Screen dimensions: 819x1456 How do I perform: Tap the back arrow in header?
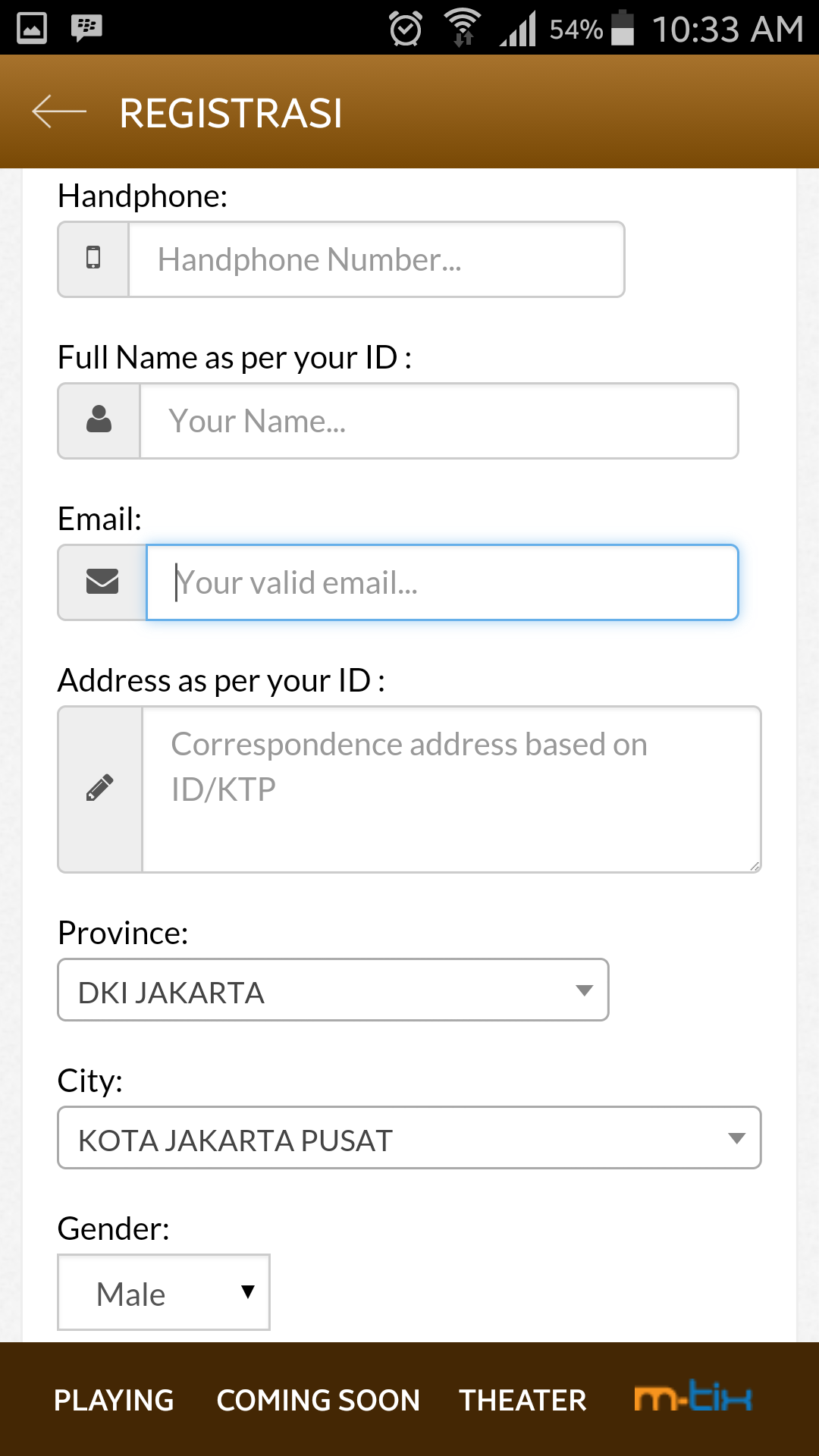pos(59,112)
